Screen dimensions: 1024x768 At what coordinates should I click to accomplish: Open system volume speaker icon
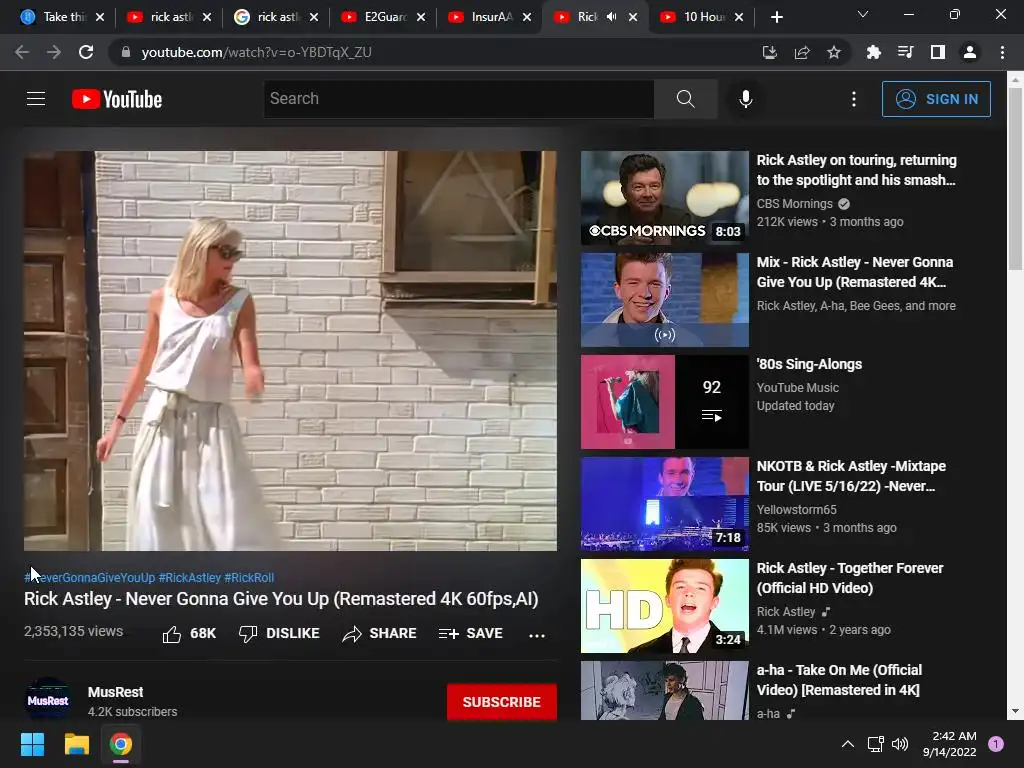(x=900, y=744)
